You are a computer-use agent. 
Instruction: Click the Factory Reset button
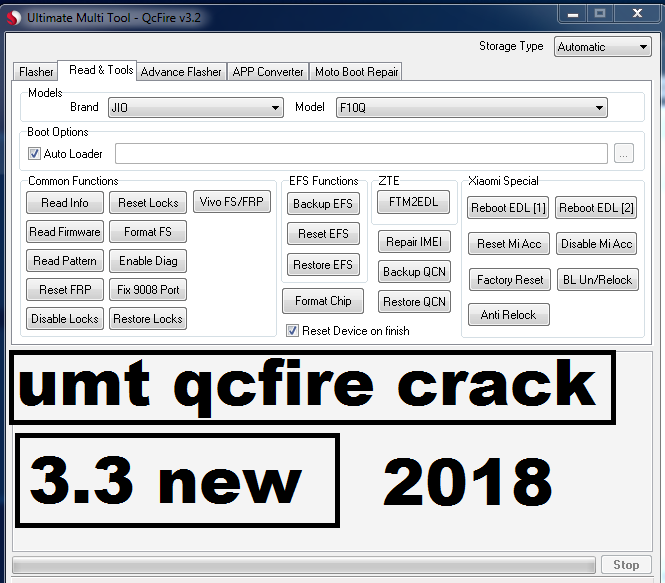pyautogui.click(x=510, y=280)
